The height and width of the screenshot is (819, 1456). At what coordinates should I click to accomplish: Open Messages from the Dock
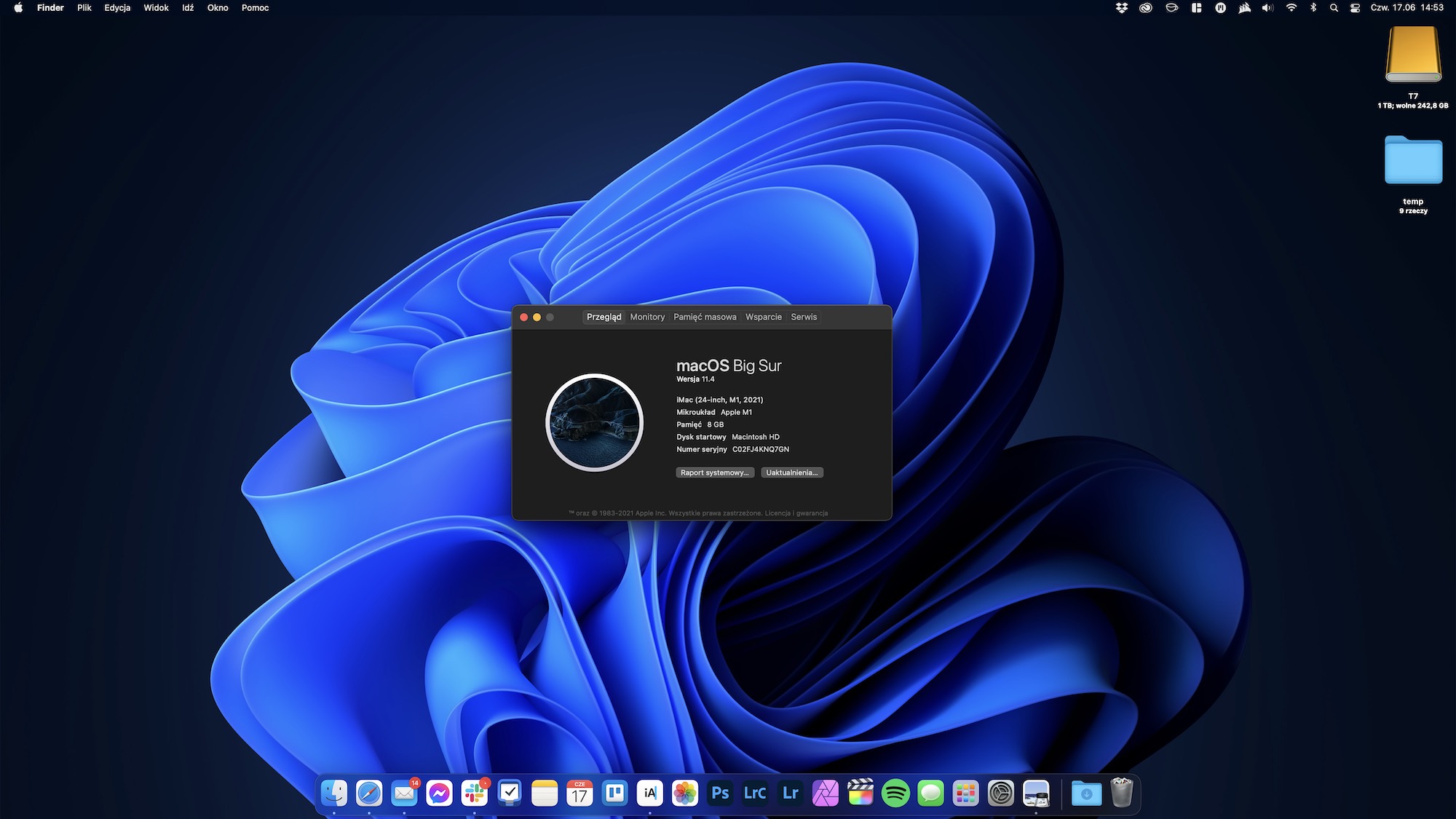[930, 793]
